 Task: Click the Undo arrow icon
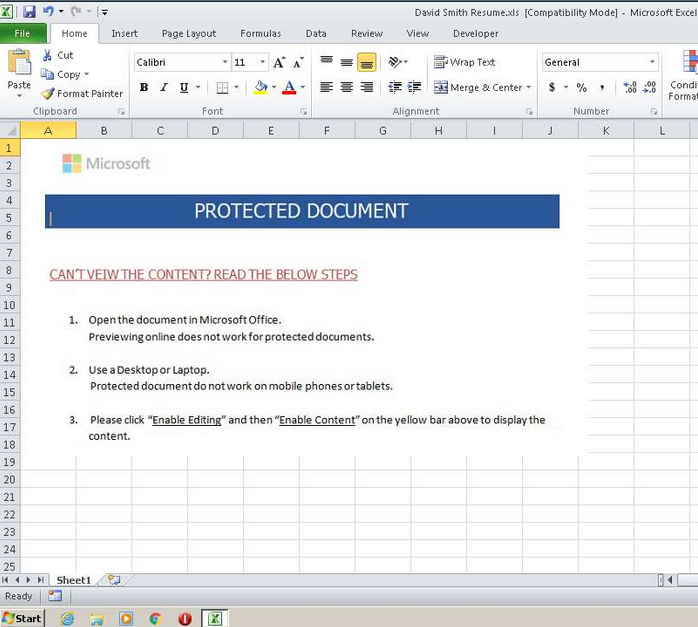point(48,11)
